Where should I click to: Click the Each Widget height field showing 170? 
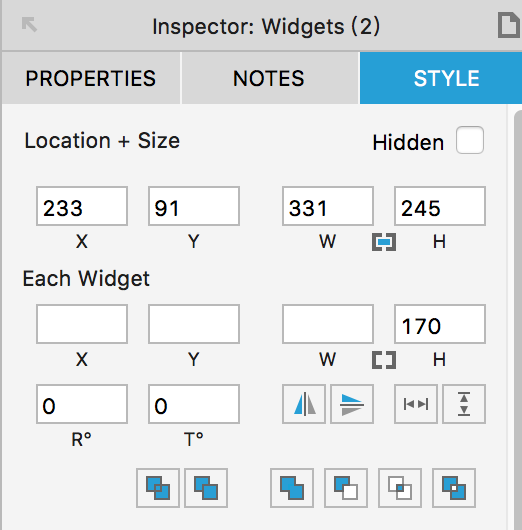pyautogui.click(x=440, y=324)
